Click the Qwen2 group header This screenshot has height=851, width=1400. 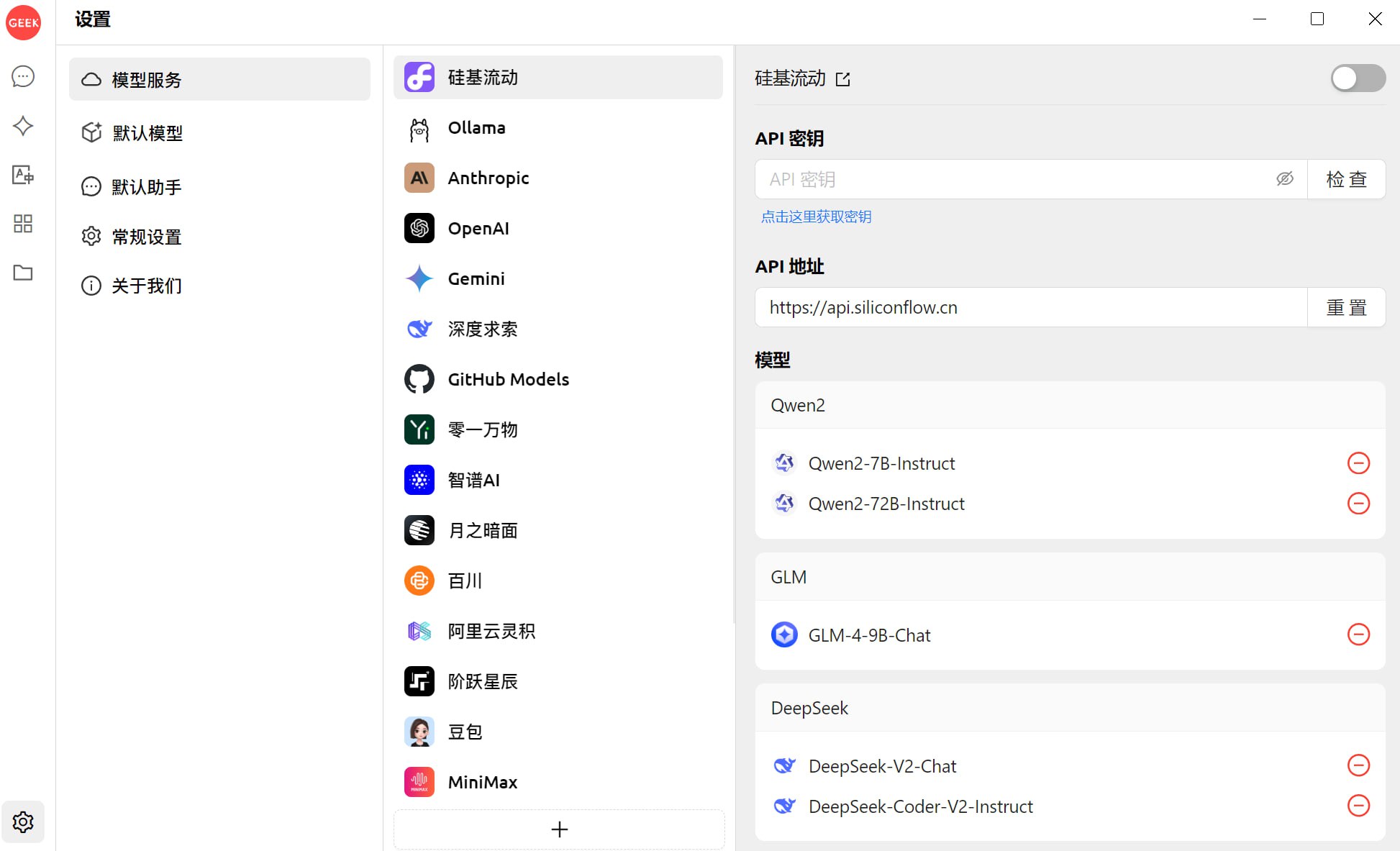point(1070,405)
